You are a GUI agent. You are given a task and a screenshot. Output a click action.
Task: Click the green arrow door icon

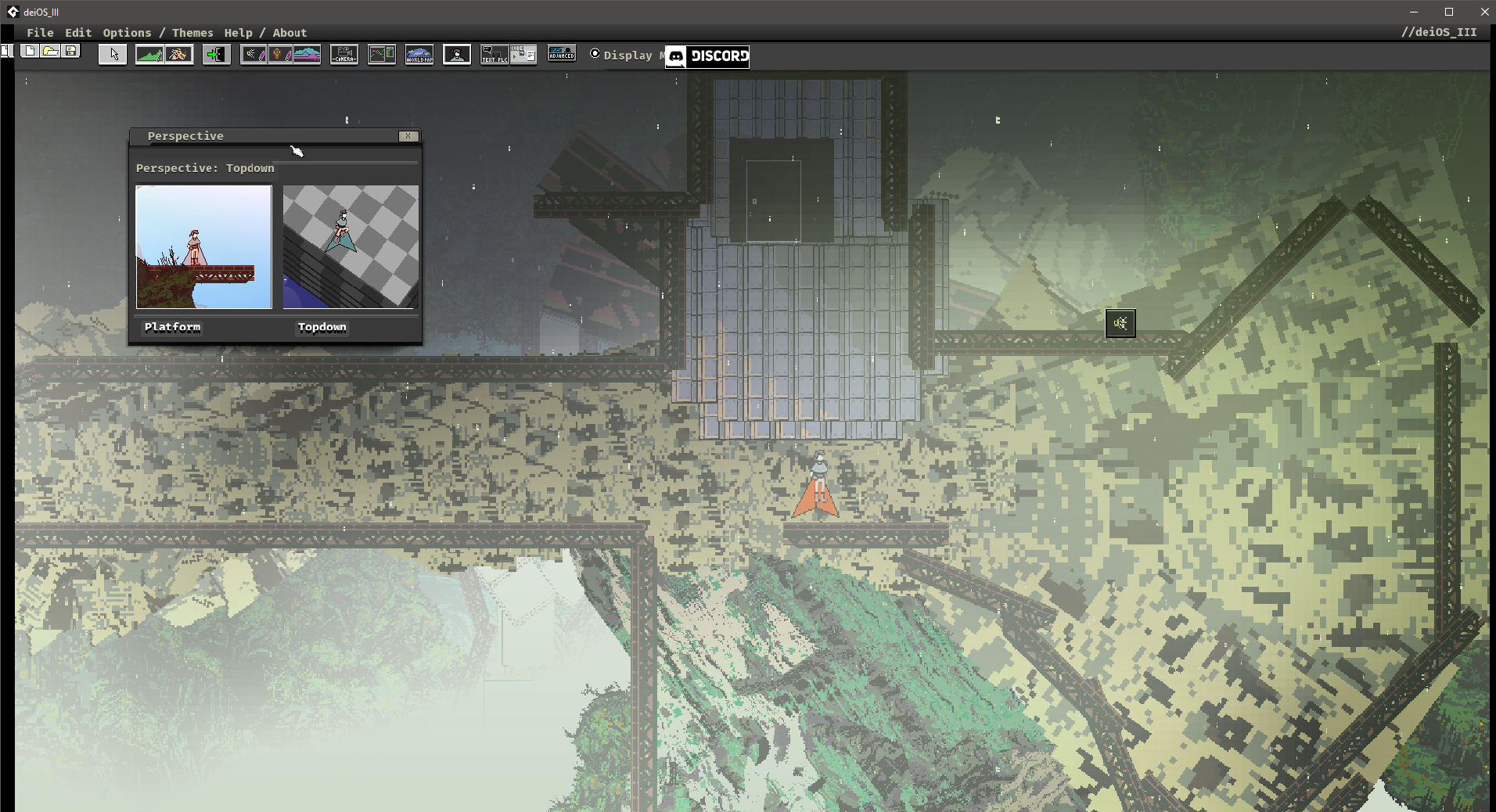(216, 55)
